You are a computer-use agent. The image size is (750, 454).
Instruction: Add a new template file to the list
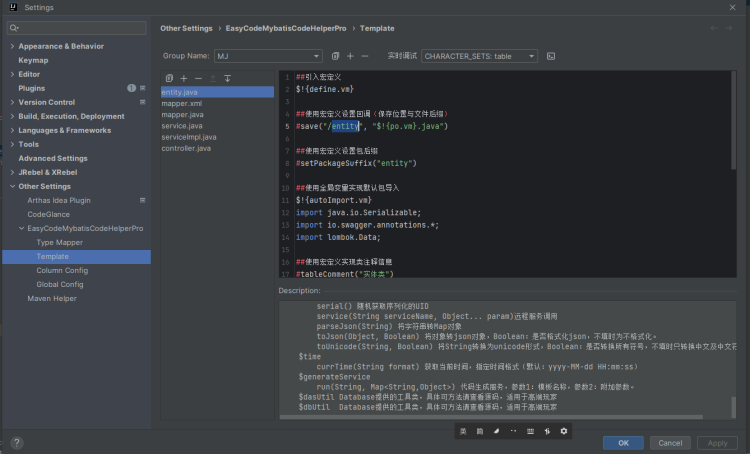click(x=184, y=78)
